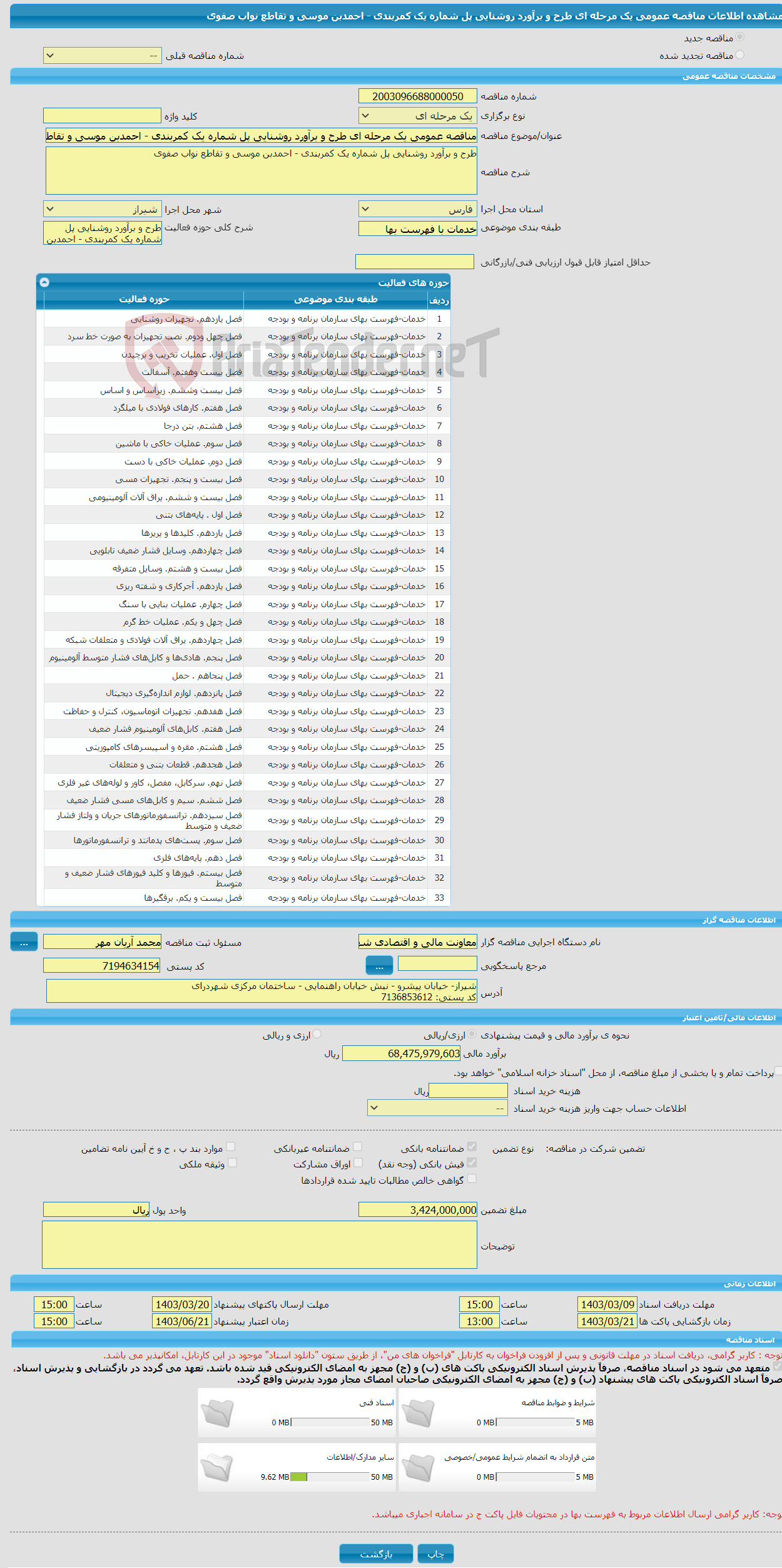Open the اطلاعات حساب واریز هزینه dropdown

pos(437,1109)
